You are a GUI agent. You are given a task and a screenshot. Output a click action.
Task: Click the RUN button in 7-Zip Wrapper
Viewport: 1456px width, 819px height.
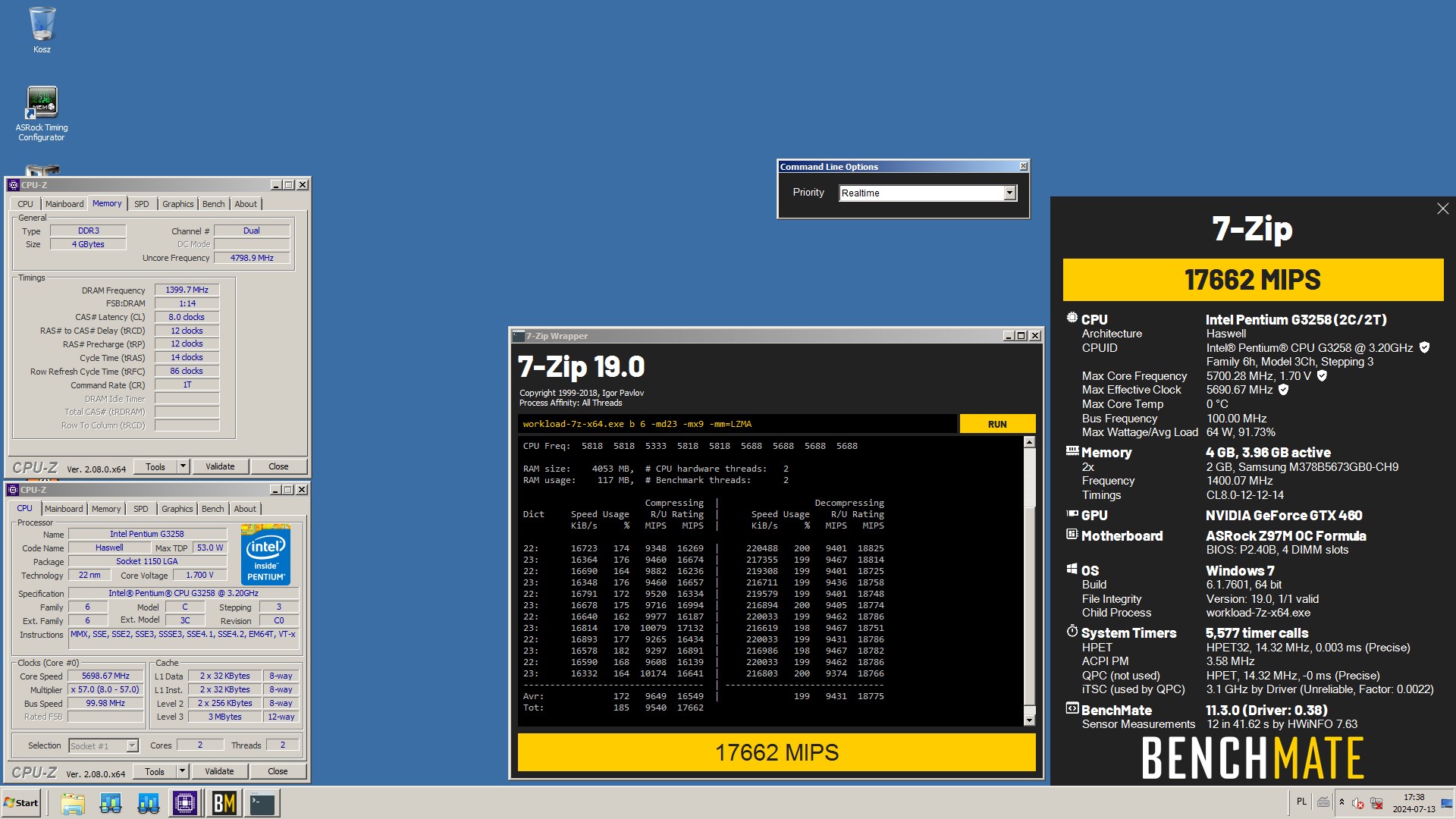[997, 424]
